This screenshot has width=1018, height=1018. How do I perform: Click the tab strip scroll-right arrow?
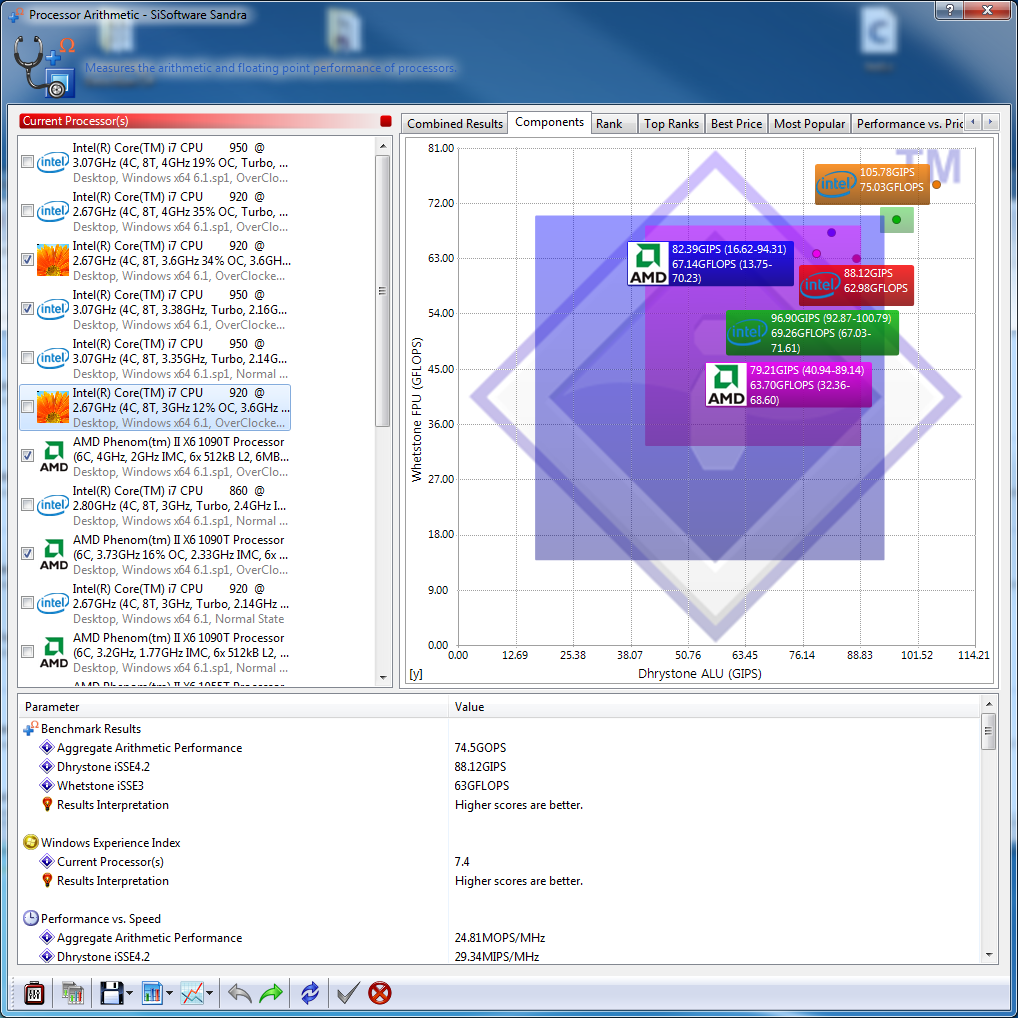point(990,122)
